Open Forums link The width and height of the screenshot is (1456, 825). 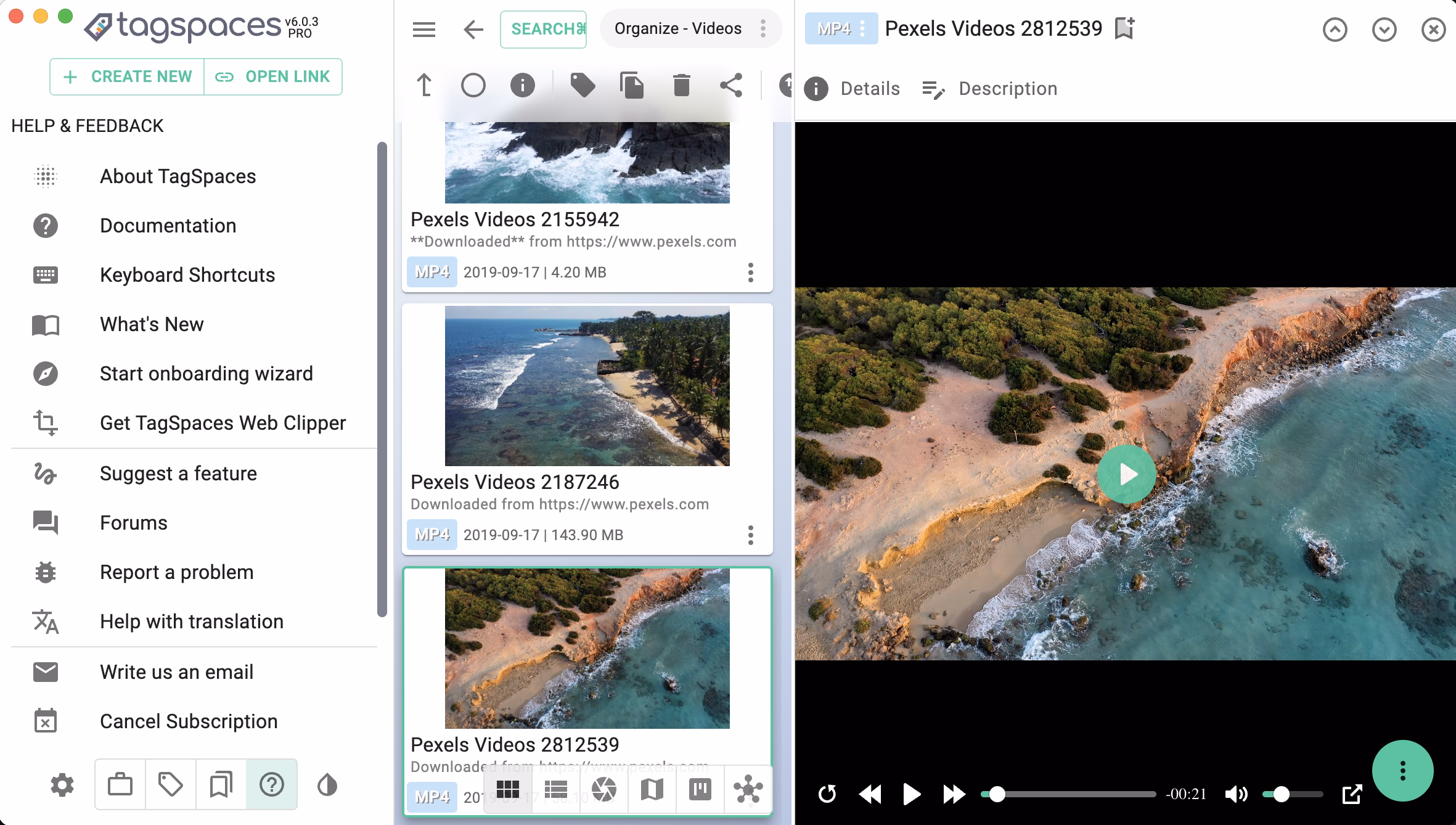pos(194,523)
